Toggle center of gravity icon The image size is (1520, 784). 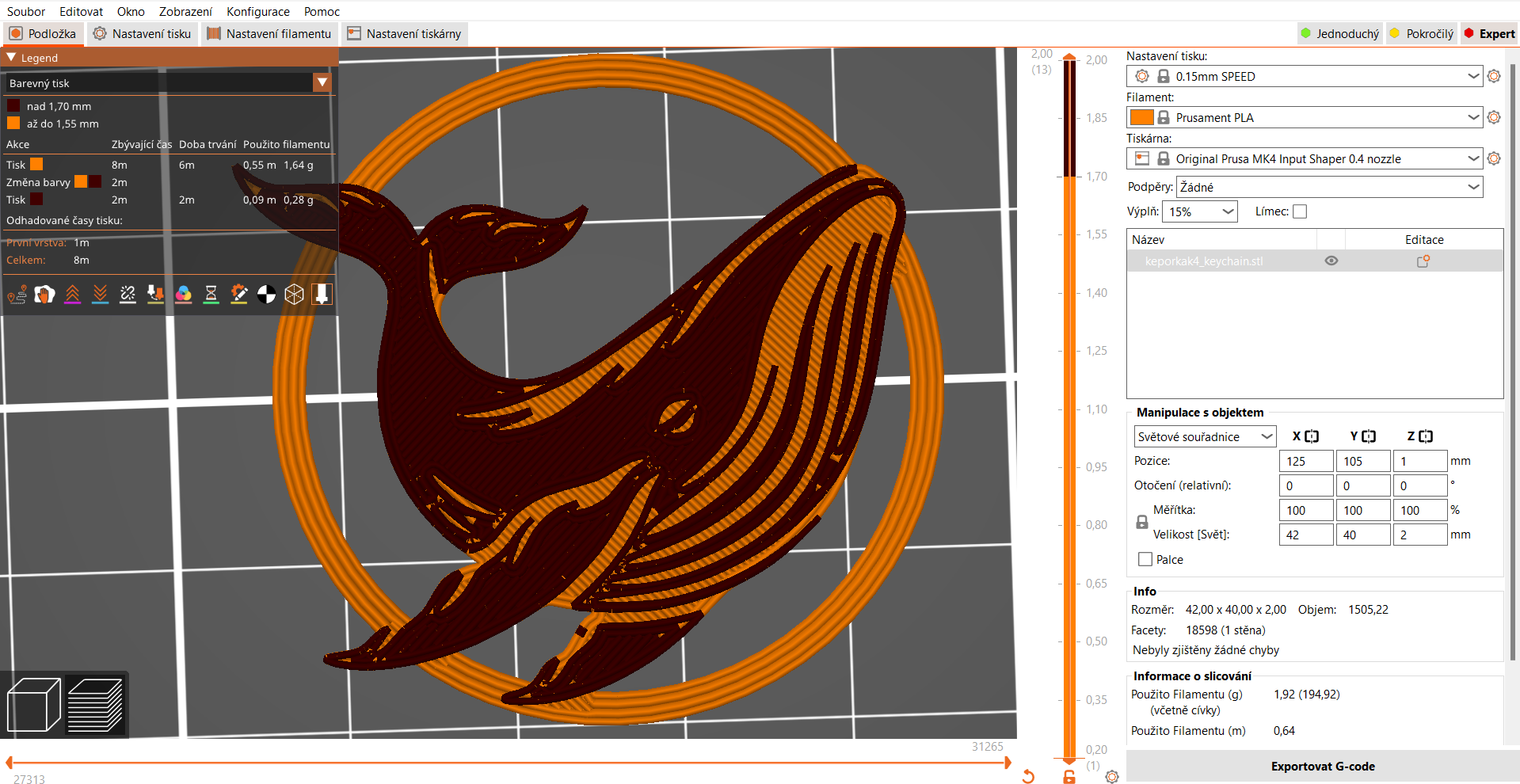coord(266,295)
